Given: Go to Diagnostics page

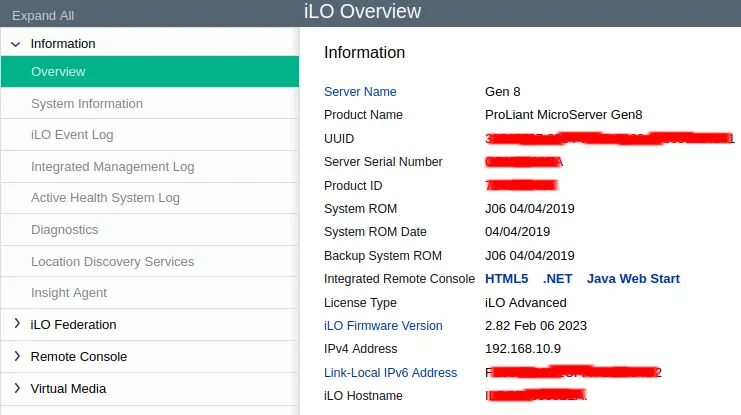Looking at the screenshot, I should pos(150,230).
